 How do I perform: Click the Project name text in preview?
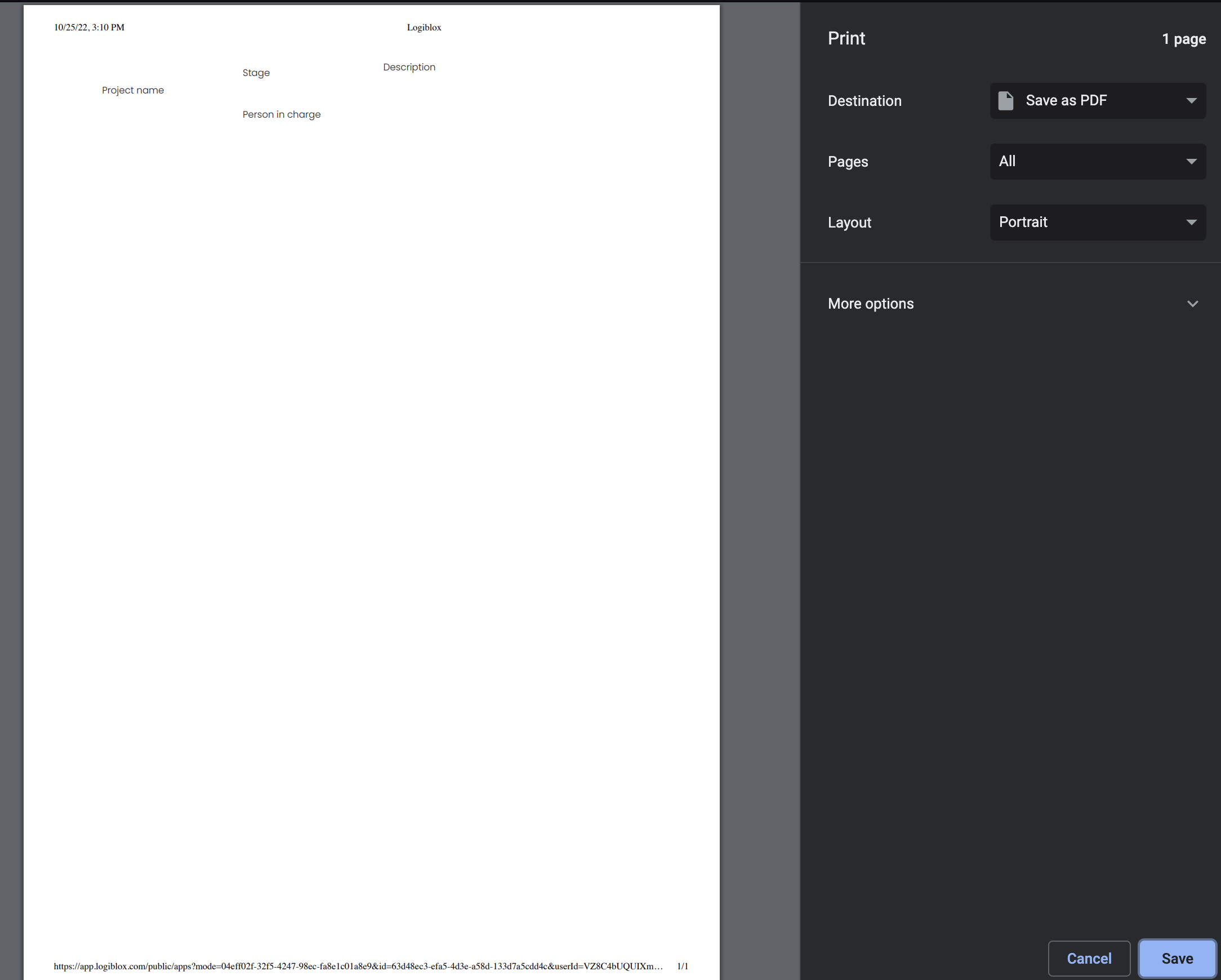(132, 90)
